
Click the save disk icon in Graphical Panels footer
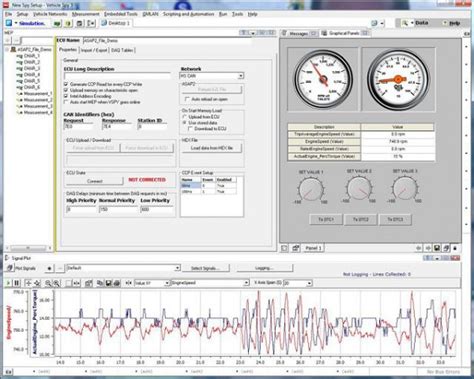437,248
